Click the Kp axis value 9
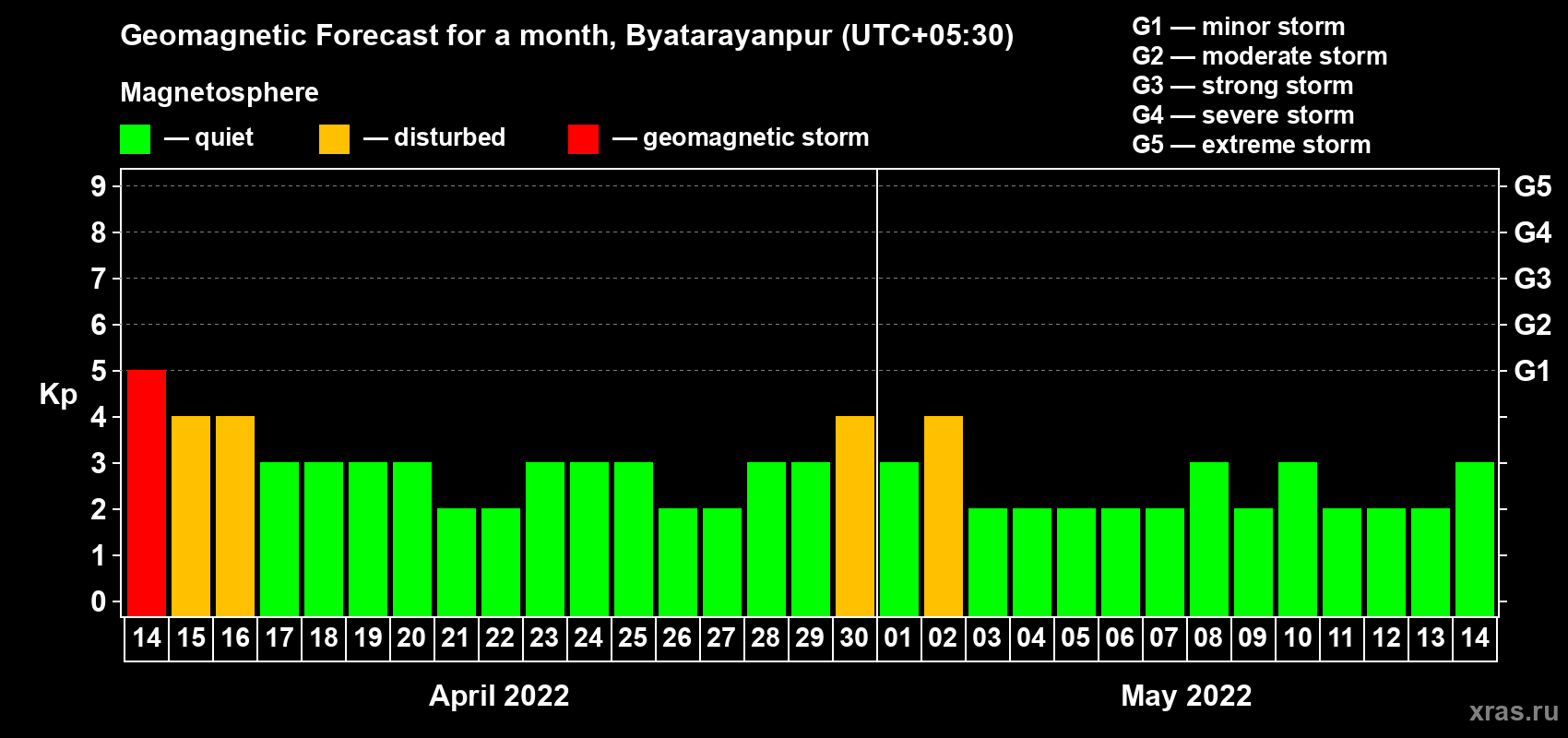Image resolution: width=1568 pixels, height=738 pixels. pos(99,186)
